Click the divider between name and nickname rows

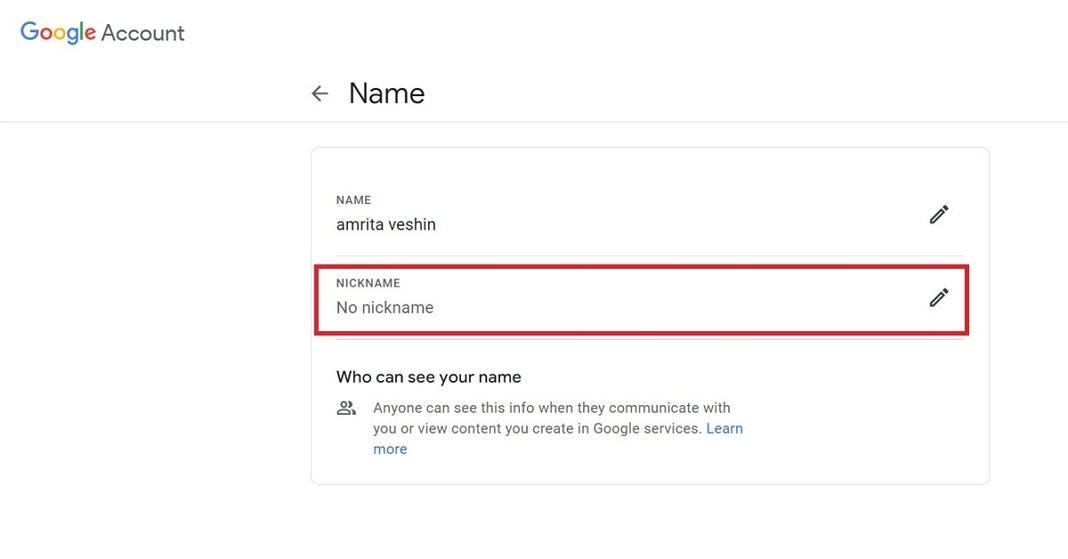coord(650,256)
